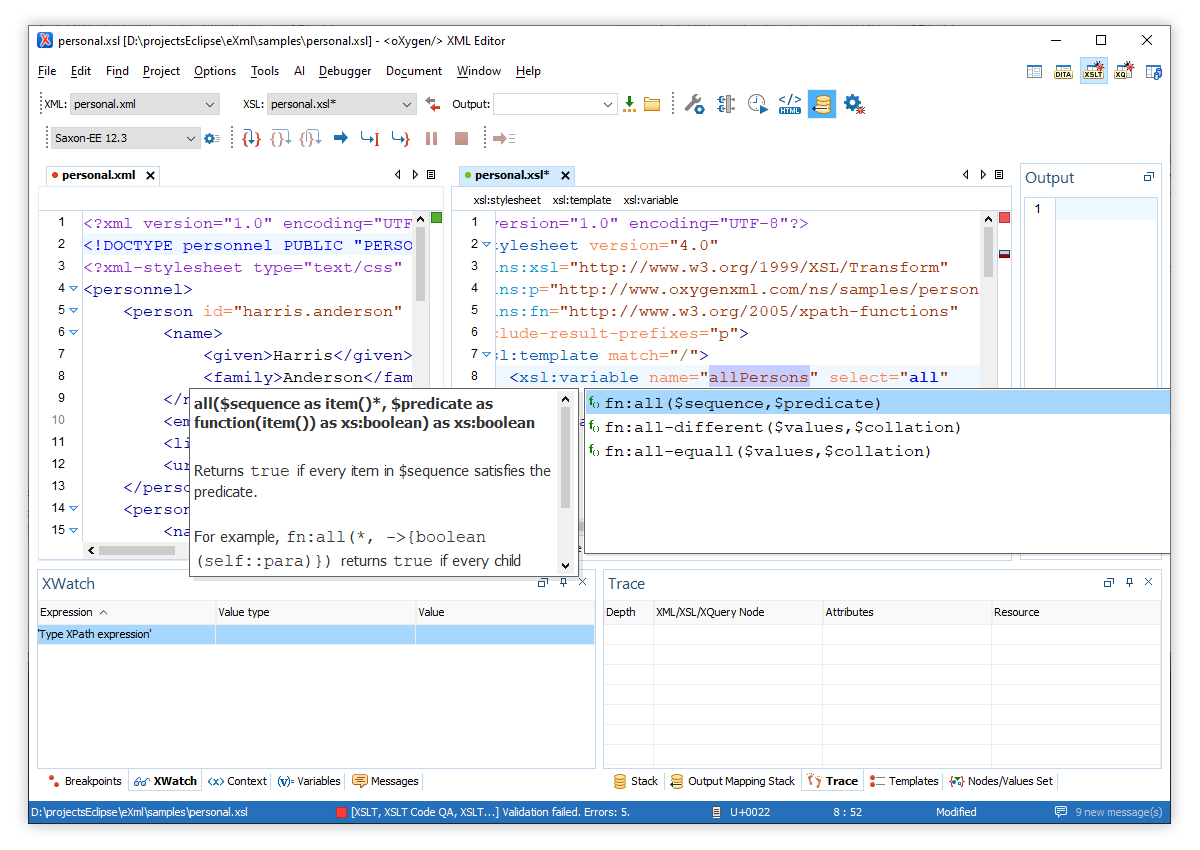Open the Help menu

528,71
